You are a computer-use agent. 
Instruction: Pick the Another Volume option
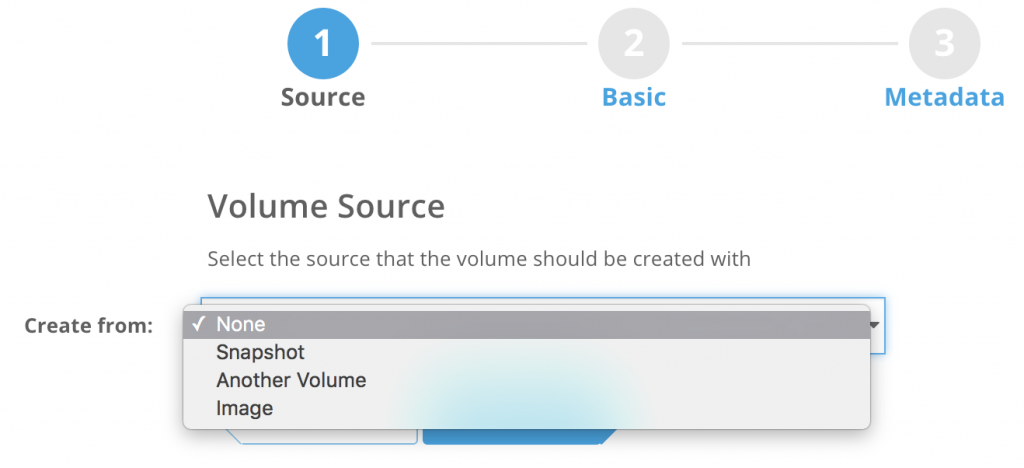coord(291,380)
